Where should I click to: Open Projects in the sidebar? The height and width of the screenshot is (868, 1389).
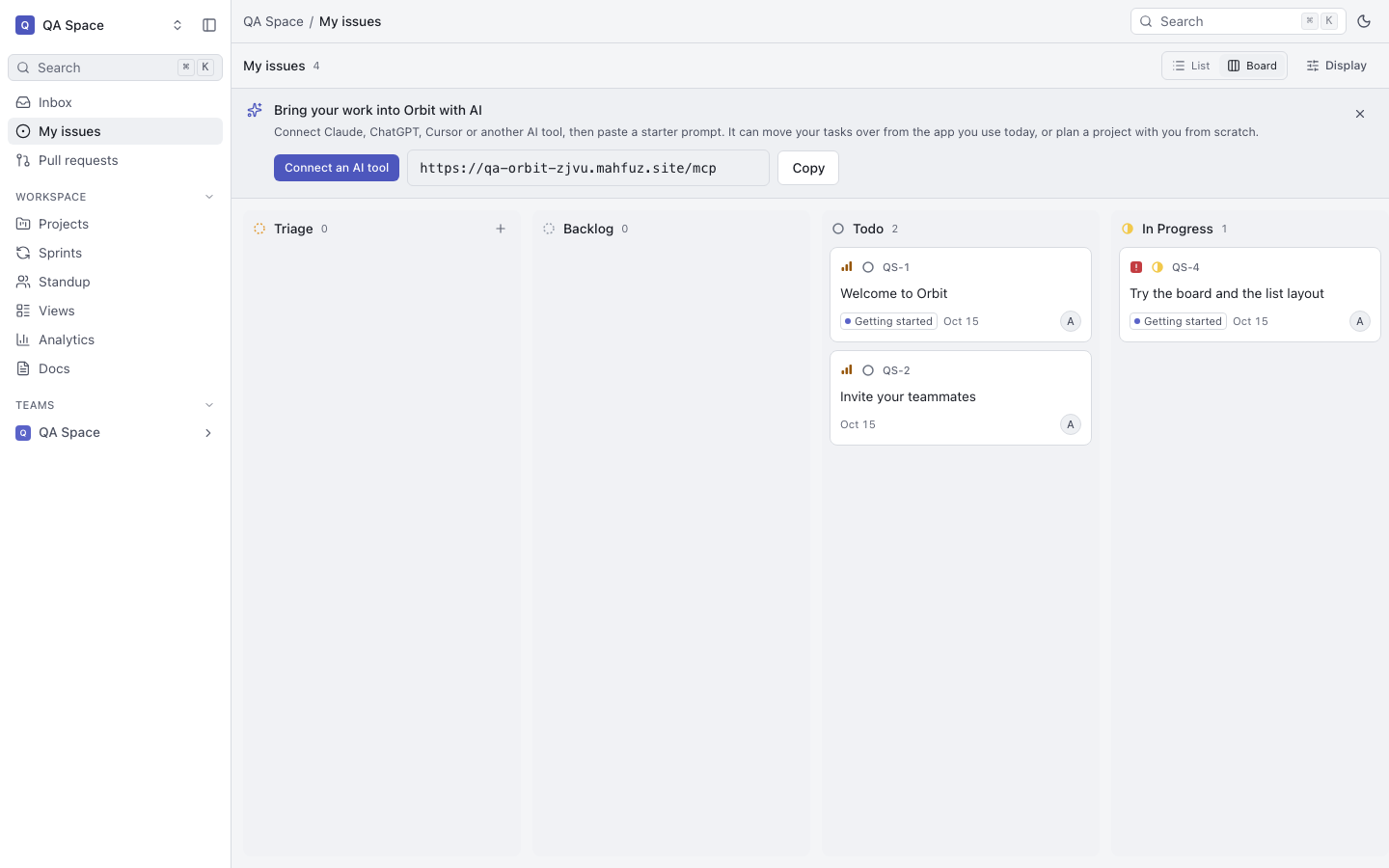tap(115, 224)
